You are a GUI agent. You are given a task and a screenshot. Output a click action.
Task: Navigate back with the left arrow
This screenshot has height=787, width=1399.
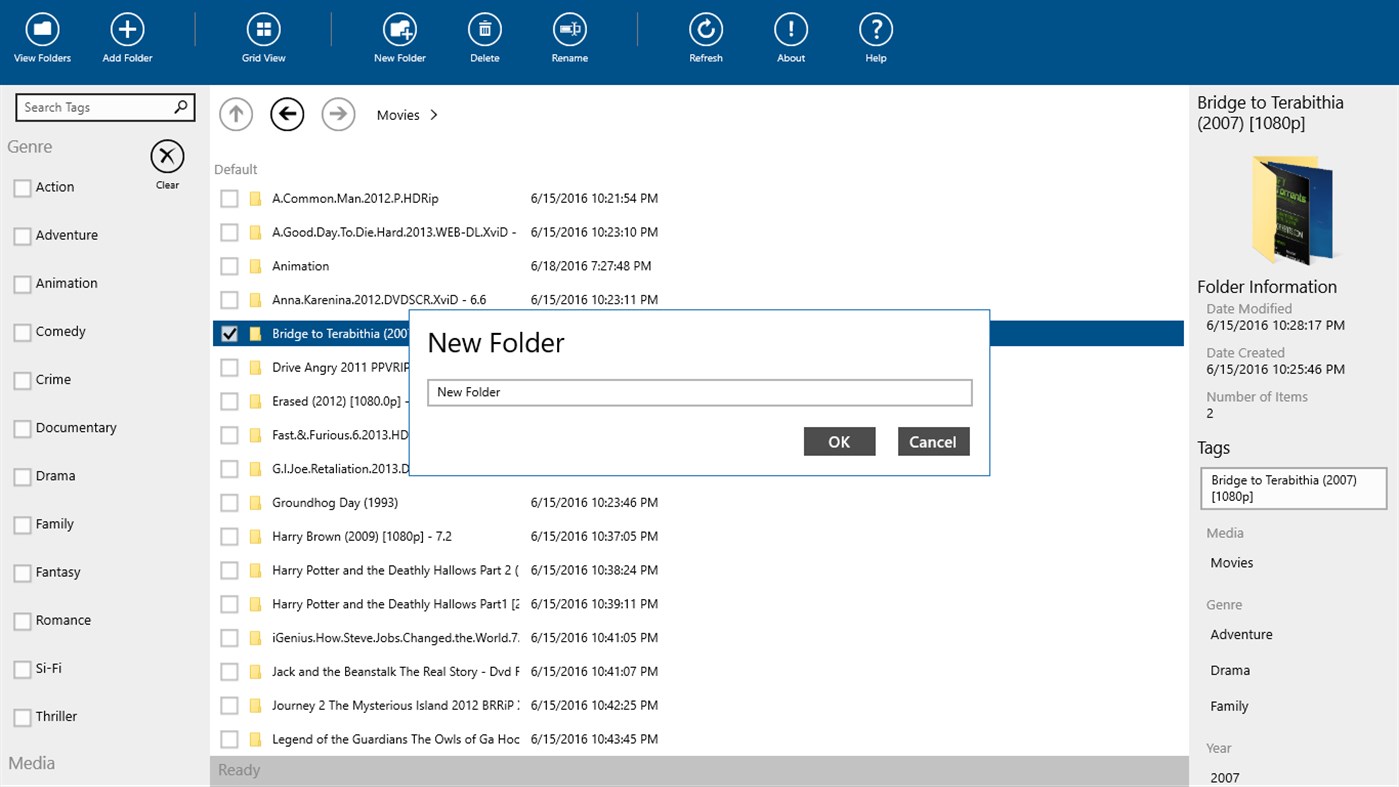pos(287,114)
